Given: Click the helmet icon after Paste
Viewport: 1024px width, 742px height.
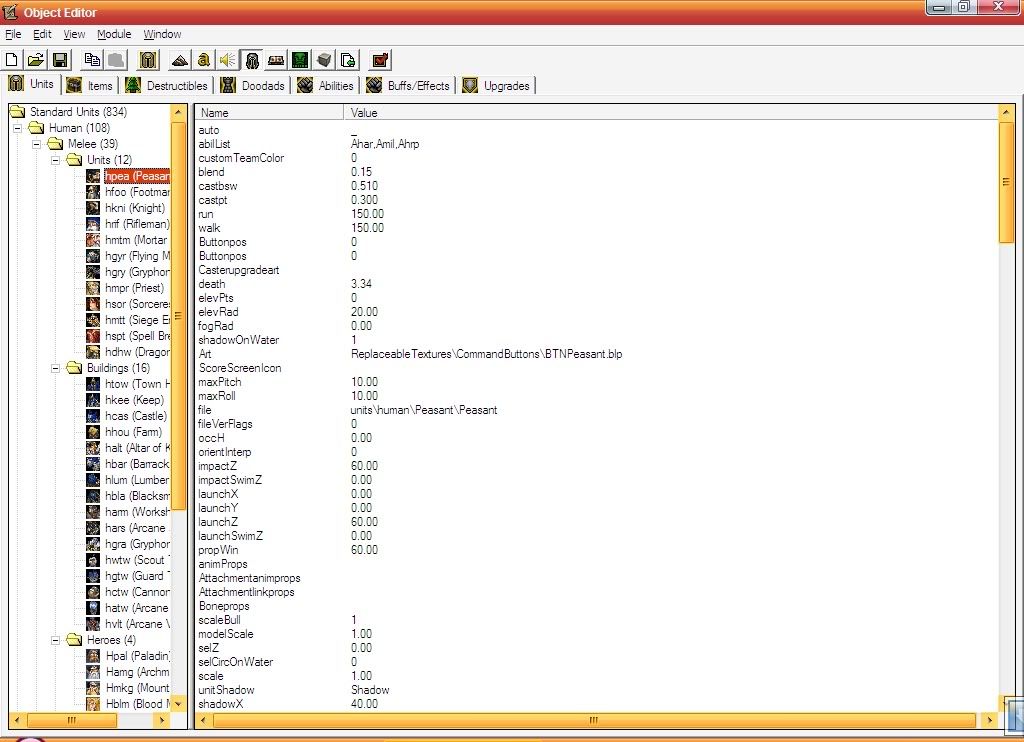Looking at the screenshot, I should pos(148,60).
